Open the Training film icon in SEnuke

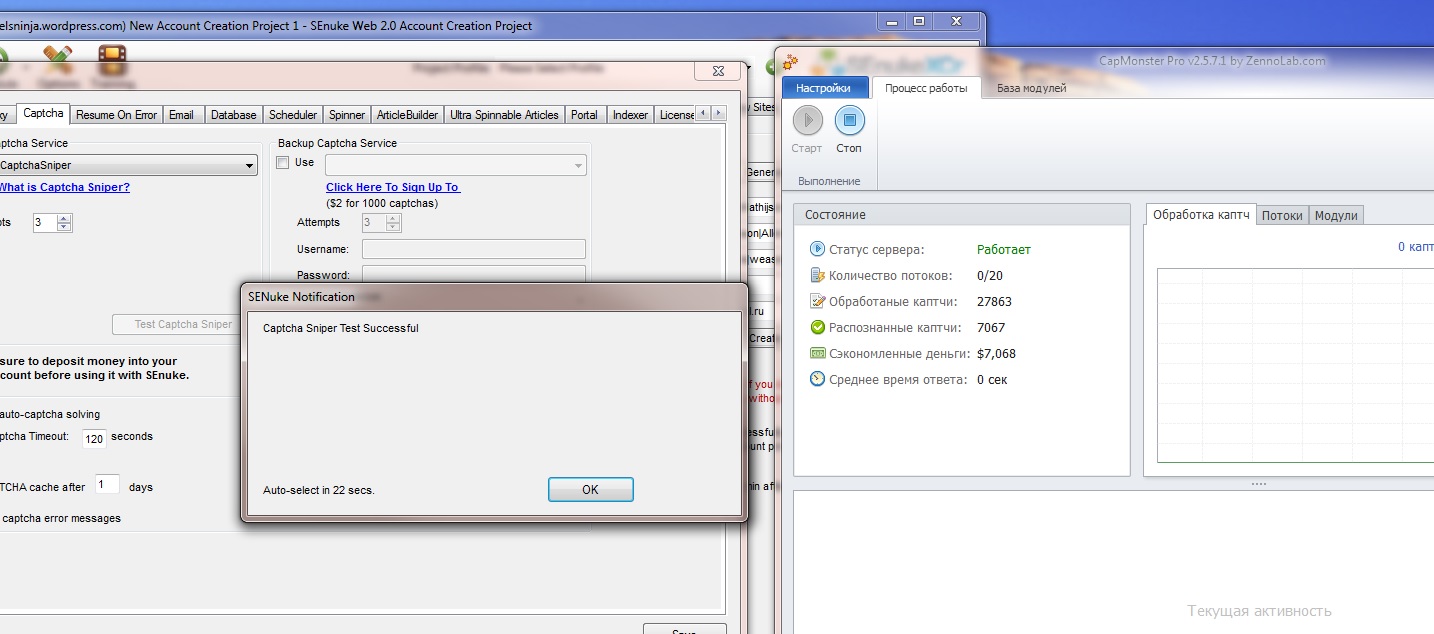point(112,61)
